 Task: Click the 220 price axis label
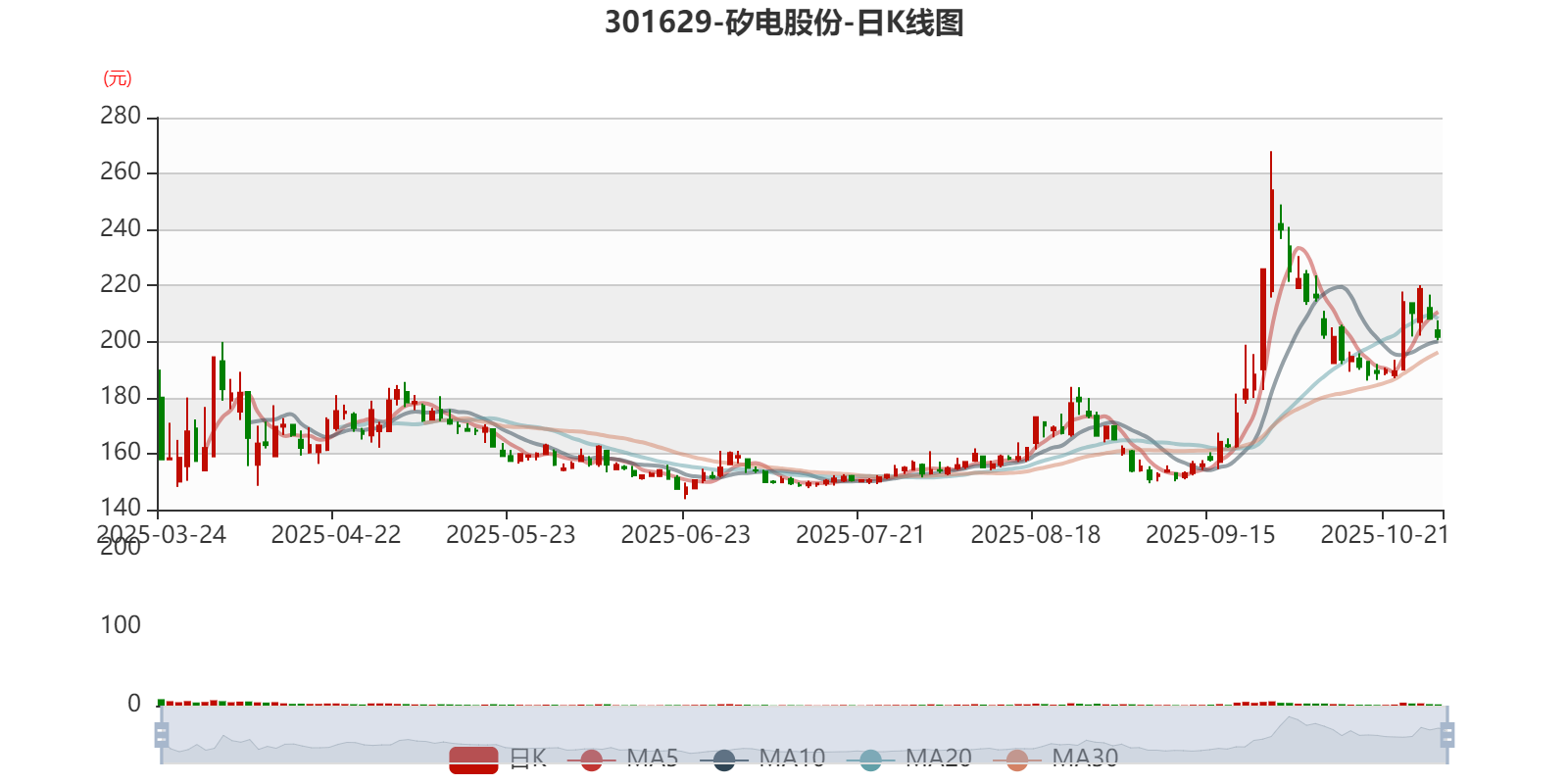pyautogui.click(x=121, y=284)
